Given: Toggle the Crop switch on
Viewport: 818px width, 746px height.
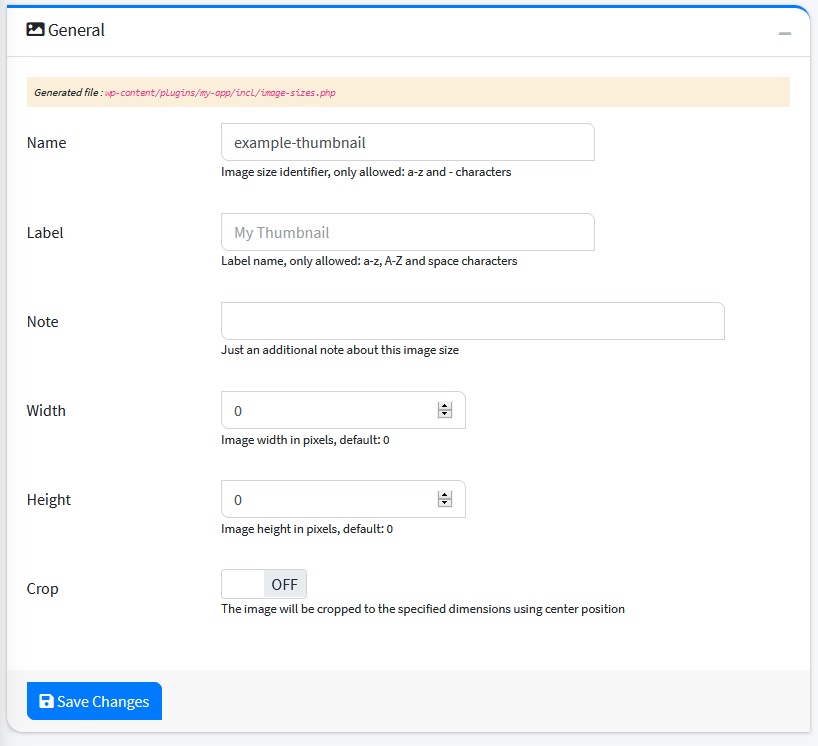Looking at the screenshot, I should [x=264, y=584].
